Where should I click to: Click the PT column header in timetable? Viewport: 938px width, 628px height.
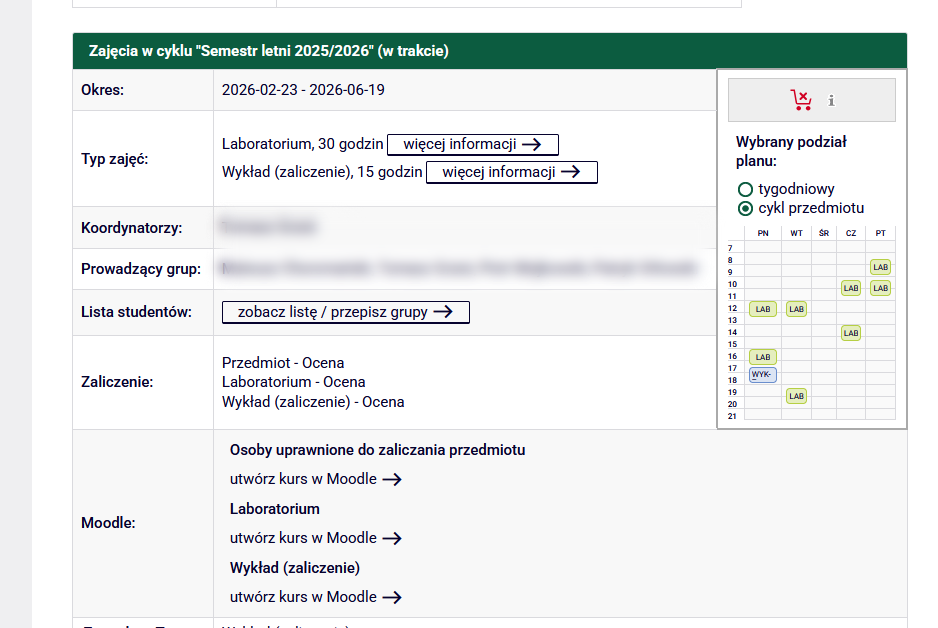[880, 233]
